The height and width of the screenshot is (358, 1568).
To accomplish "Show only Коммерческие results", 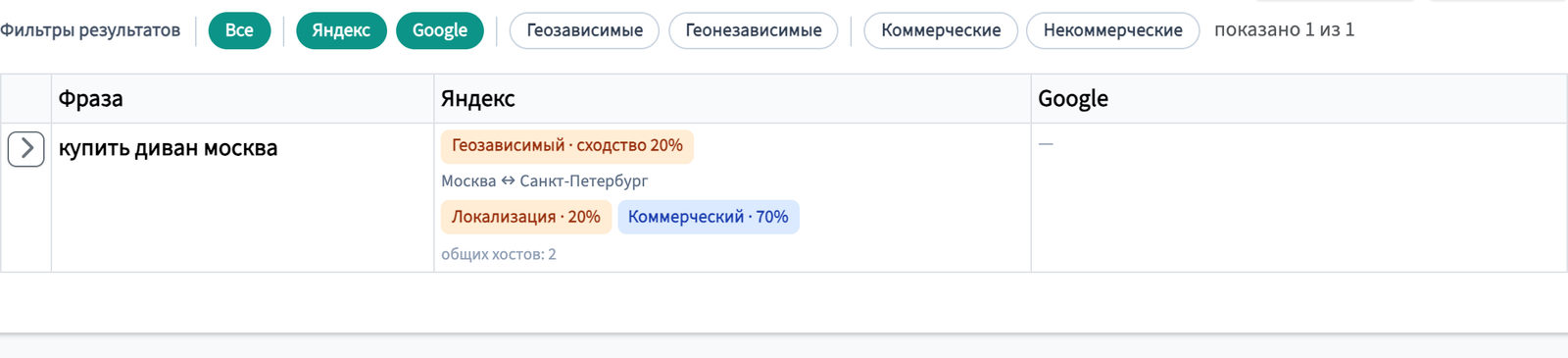I will [x=941, y=30].
